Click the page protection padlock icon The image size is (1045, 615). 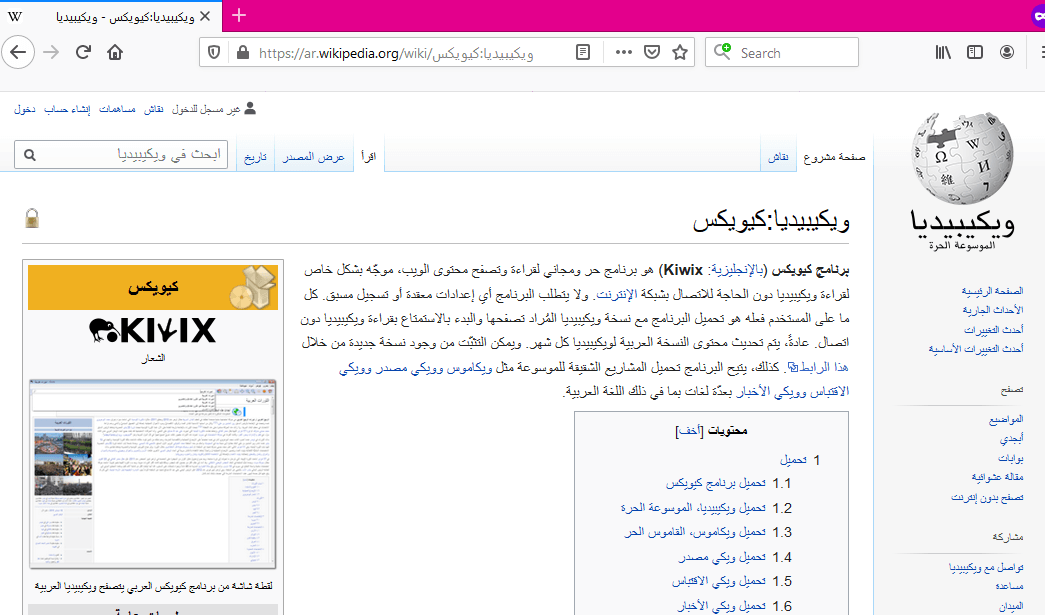31,218
